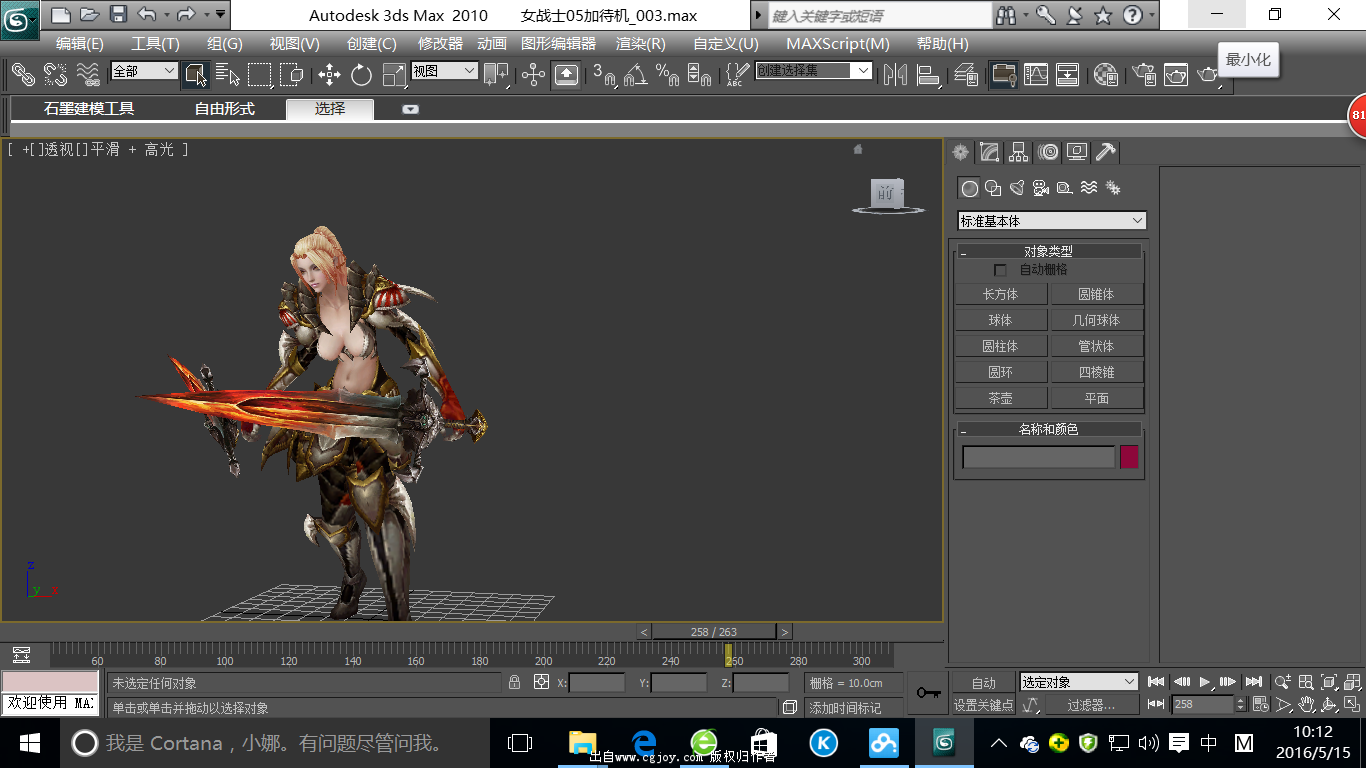Image resolution: width=1366 pixels, height=768 pixels.
Task: Open the Curve Editor icon
Action: [1036, 74]
